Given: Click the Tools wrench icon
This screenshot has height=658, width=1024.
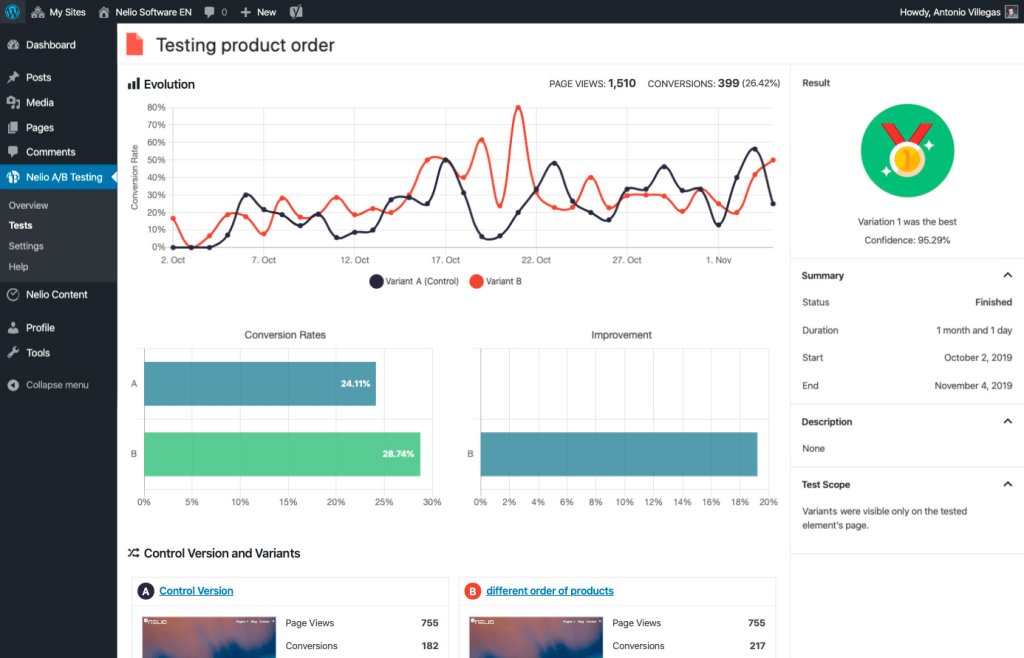Looking at the screenshot, I should [x=13, y=352].
